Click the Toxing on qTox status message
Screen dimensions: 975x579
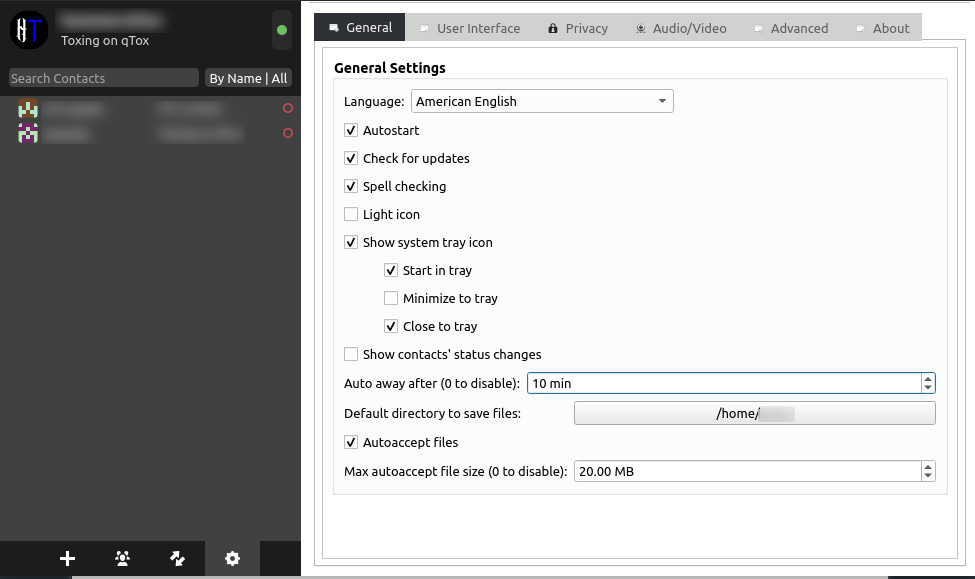105,41
